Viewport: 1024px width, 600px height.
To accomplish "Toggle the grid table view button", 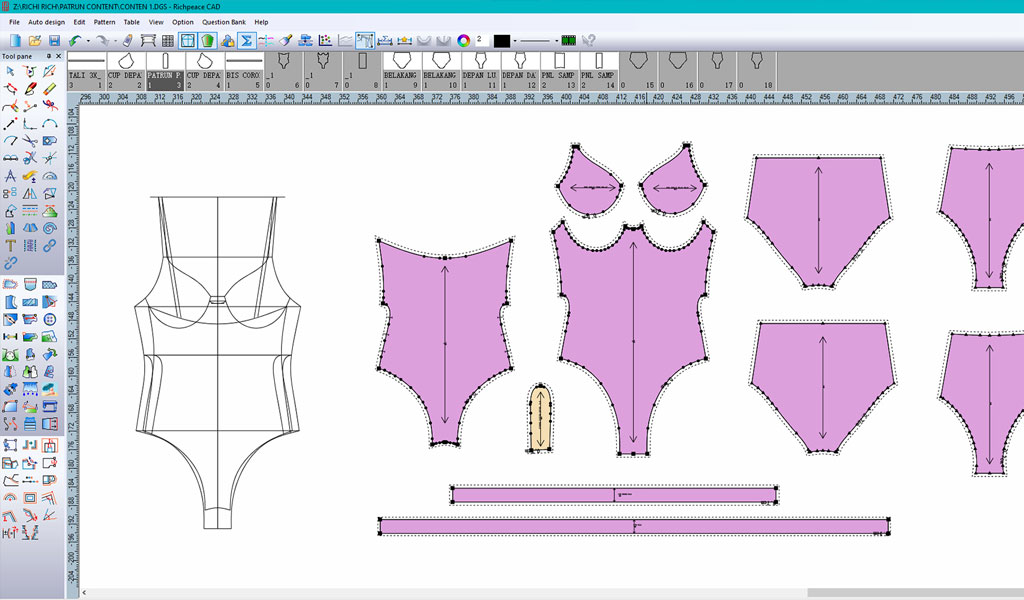I will tap(168, 41).
